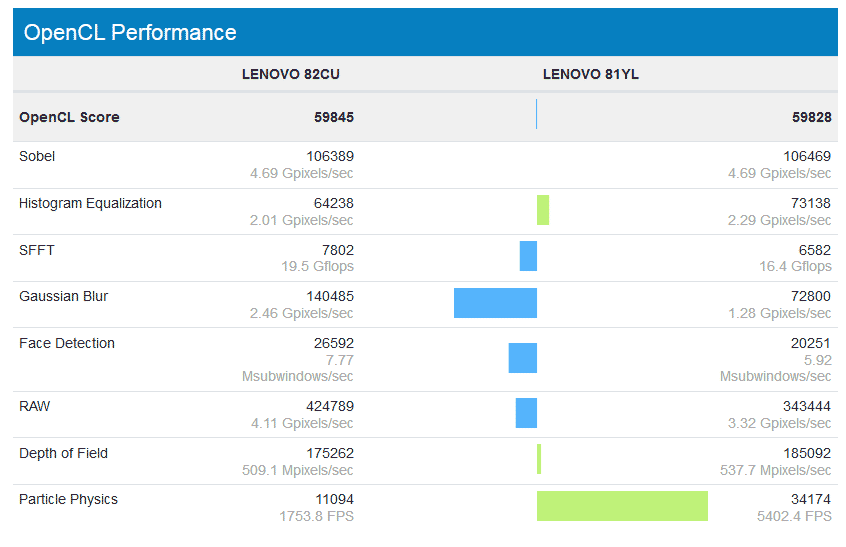The height and width of the screenshot is (547, 846).
Task: Click the RAW row label
Action: [35, 406]
